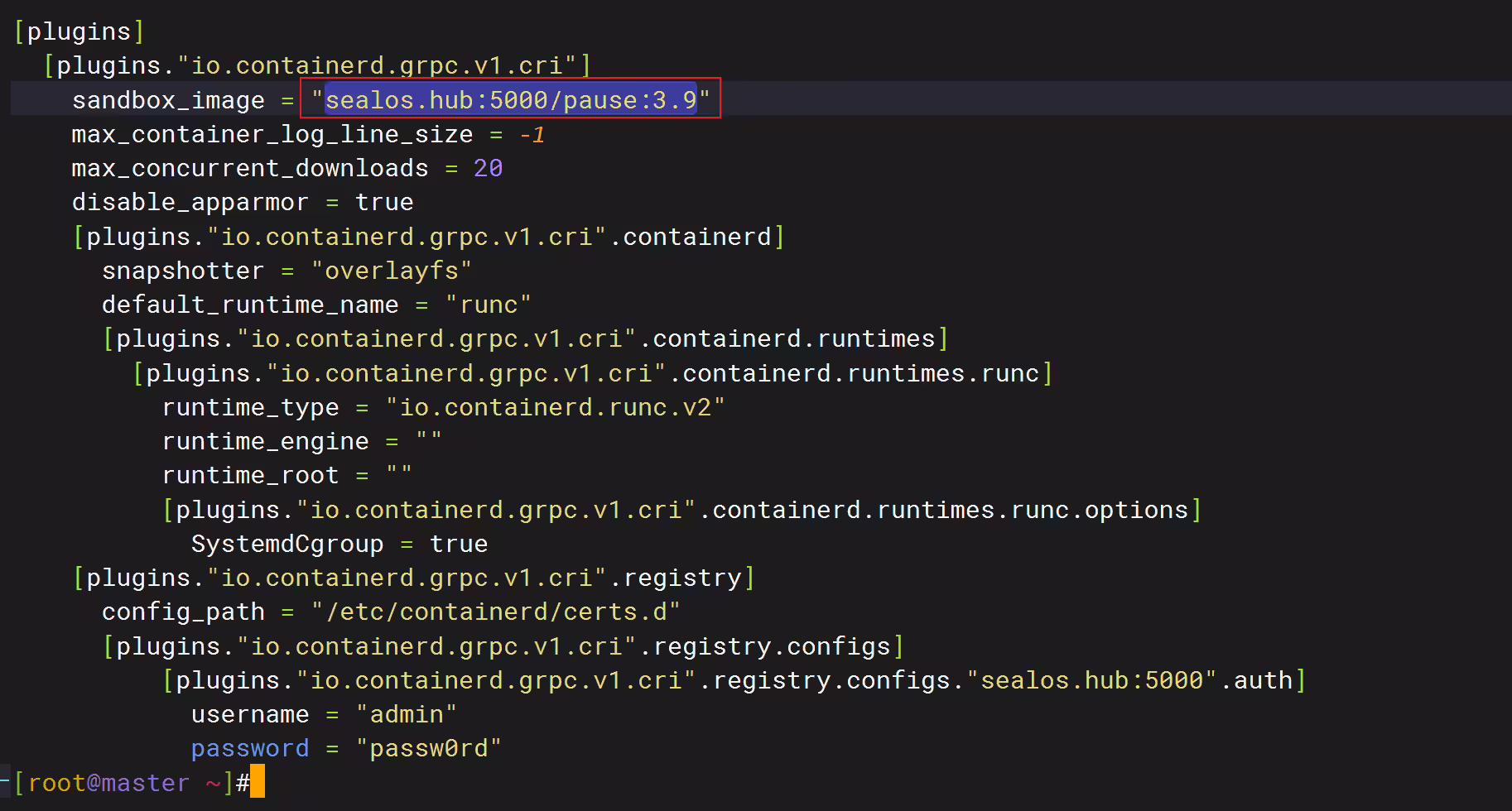Click the "runc" default runtime value
Image resolution: width=1512 pixels, height=811 pixels.
[489, 305]
